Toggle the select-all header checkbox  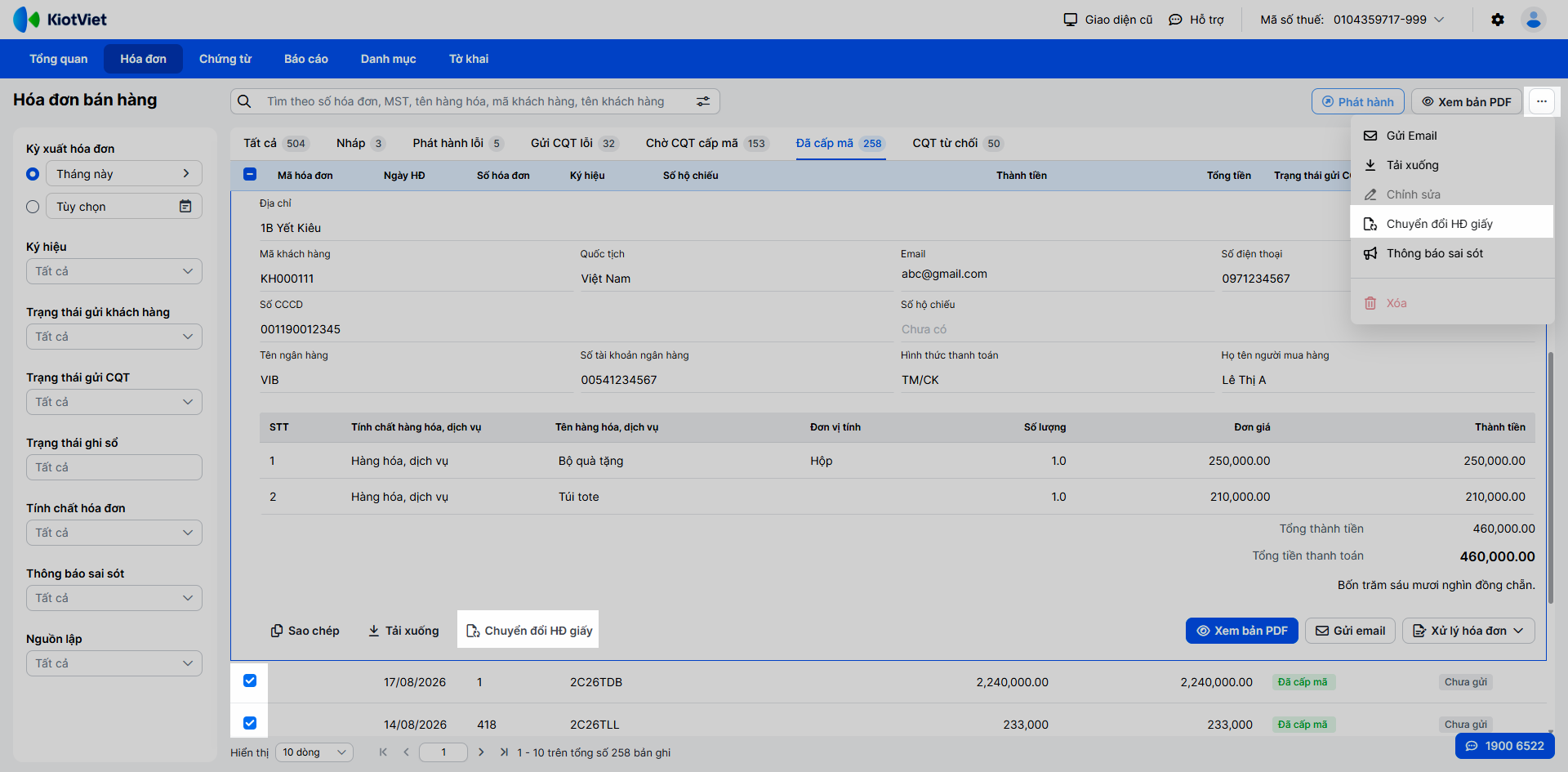250,174
